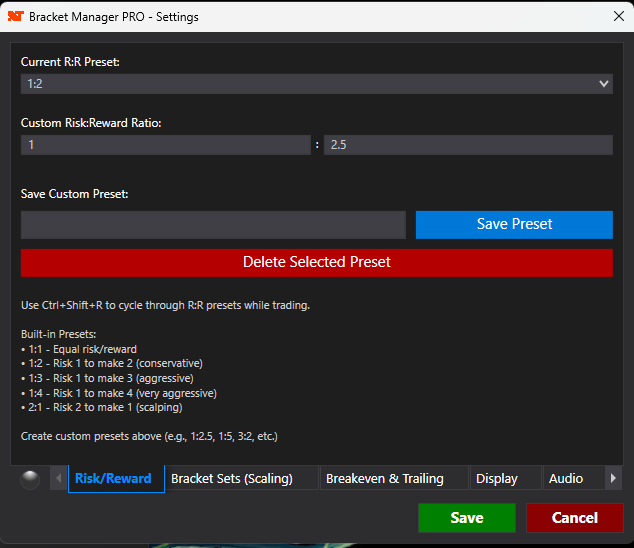Screen dimensions: 634x548
Task: Open the Current R:R Preset dropdown
Action: 317,84
